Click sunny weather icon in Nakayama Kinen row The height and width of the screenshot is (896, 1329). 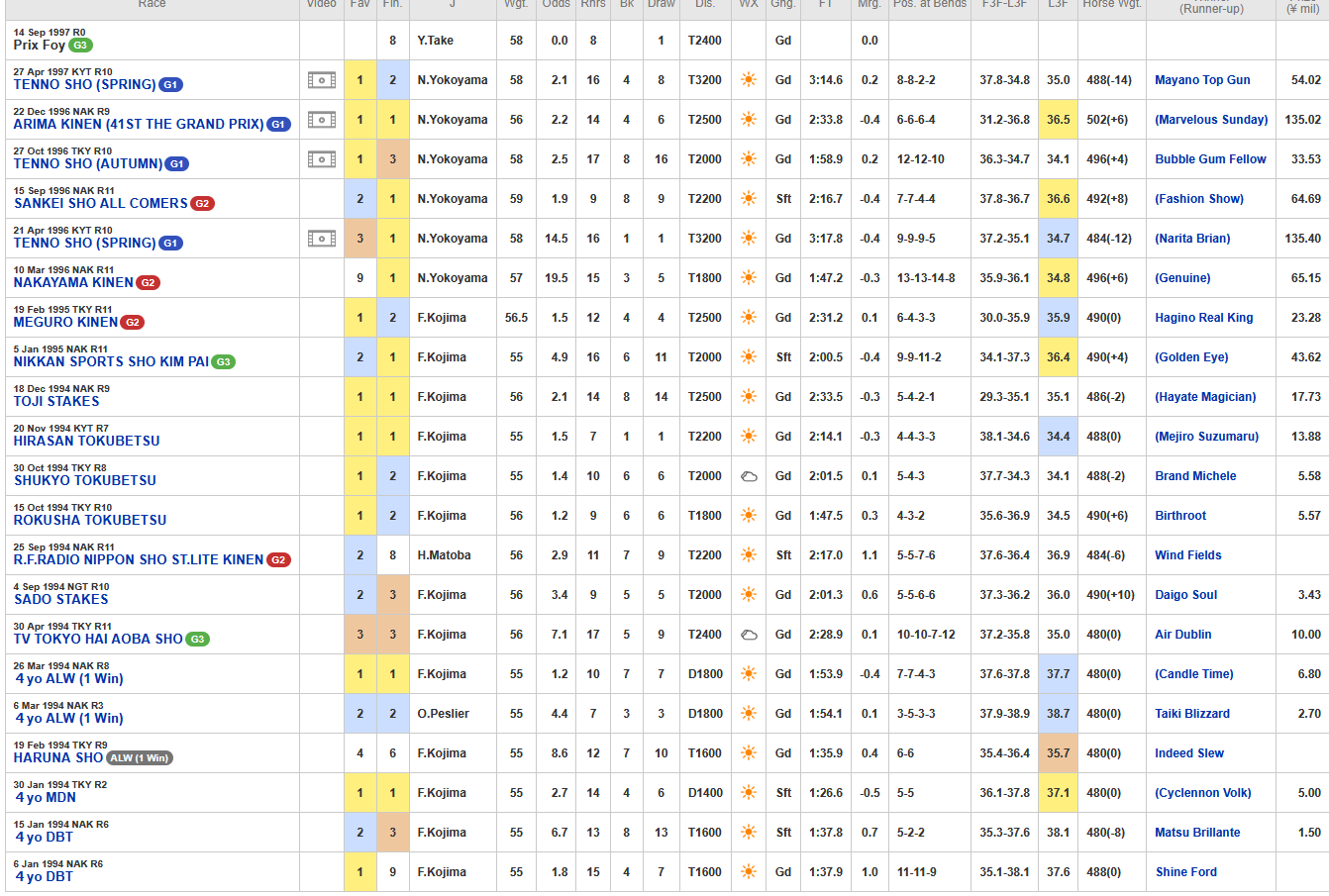click(749, 278)
